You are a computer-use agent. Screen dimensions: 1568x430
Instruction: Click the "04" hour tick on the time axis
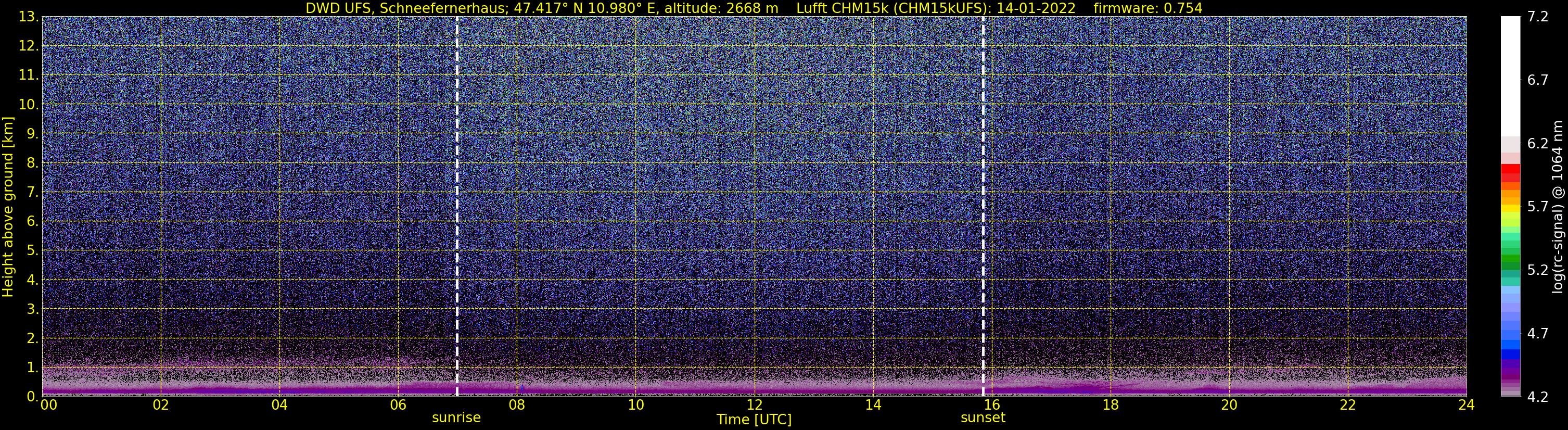(x=279, y=406)
